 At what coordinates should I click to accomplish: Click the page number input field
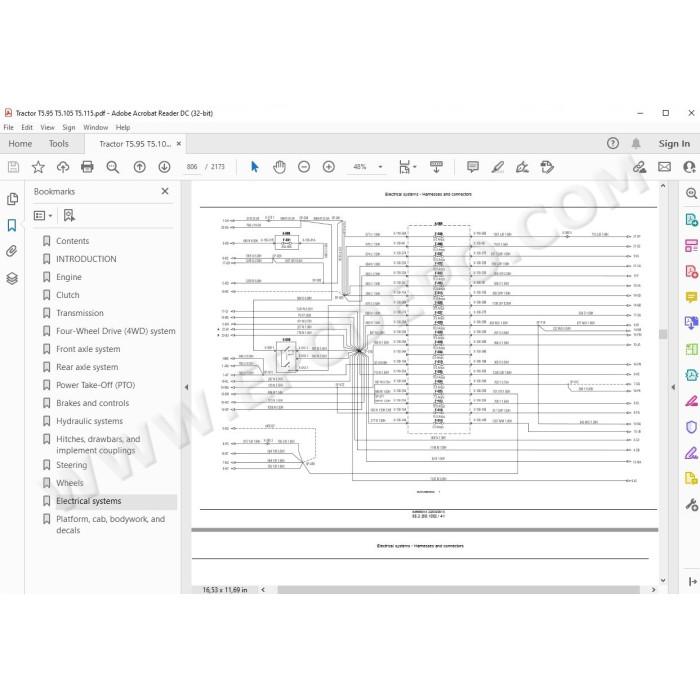click(x=192, y=167)
